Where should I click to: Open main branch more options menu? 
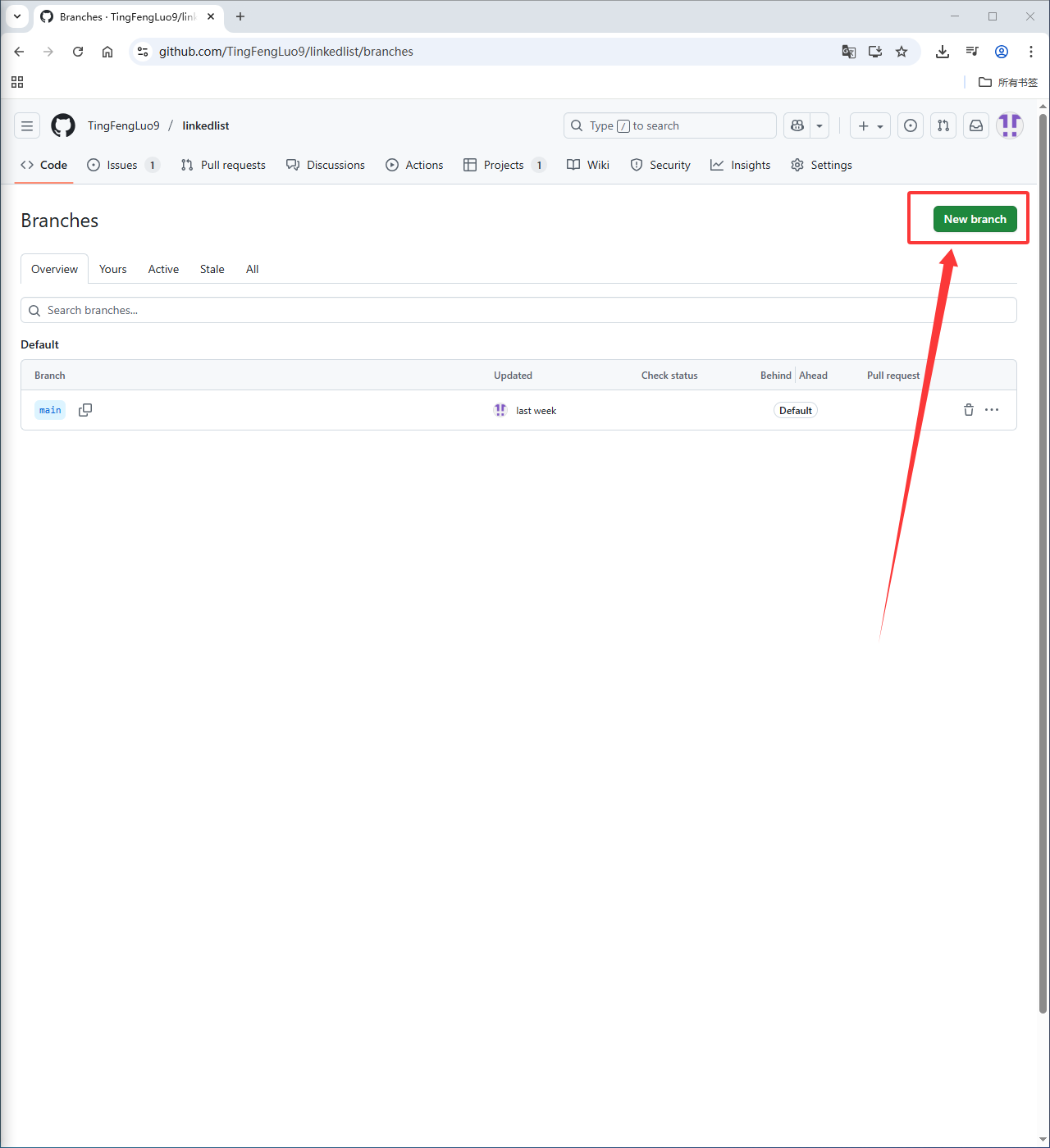[x=992, y=410]
